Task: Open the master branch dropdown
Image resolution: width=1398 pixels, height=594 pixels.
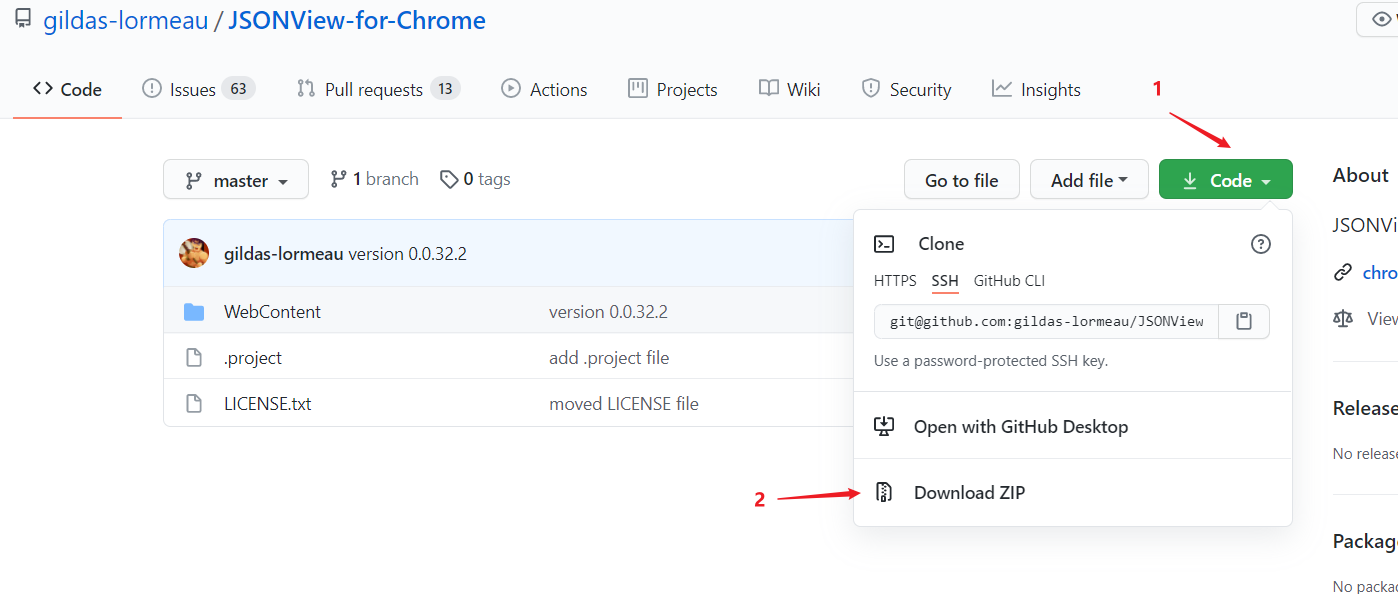Action: 236,180
